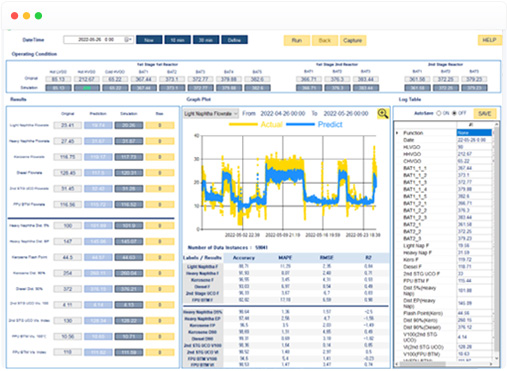Screen dimensions: 507x371
Task: Click the FPU BTM Flowrate original value 116.56
Action: [x=68, y=204]
